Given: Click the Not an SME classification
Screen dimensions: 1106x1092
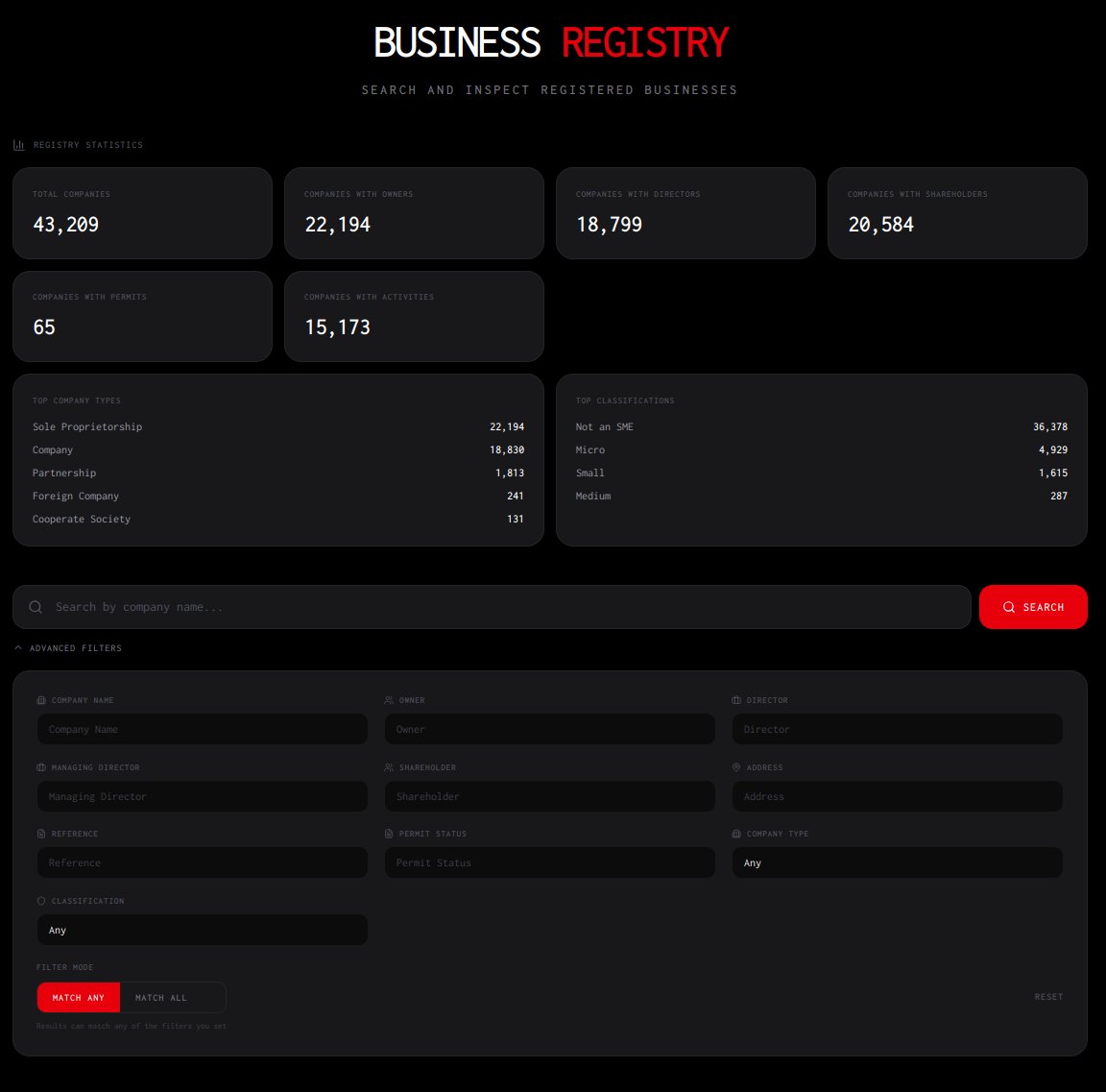Looking at the screenshot, I should [x=605, y=426].
